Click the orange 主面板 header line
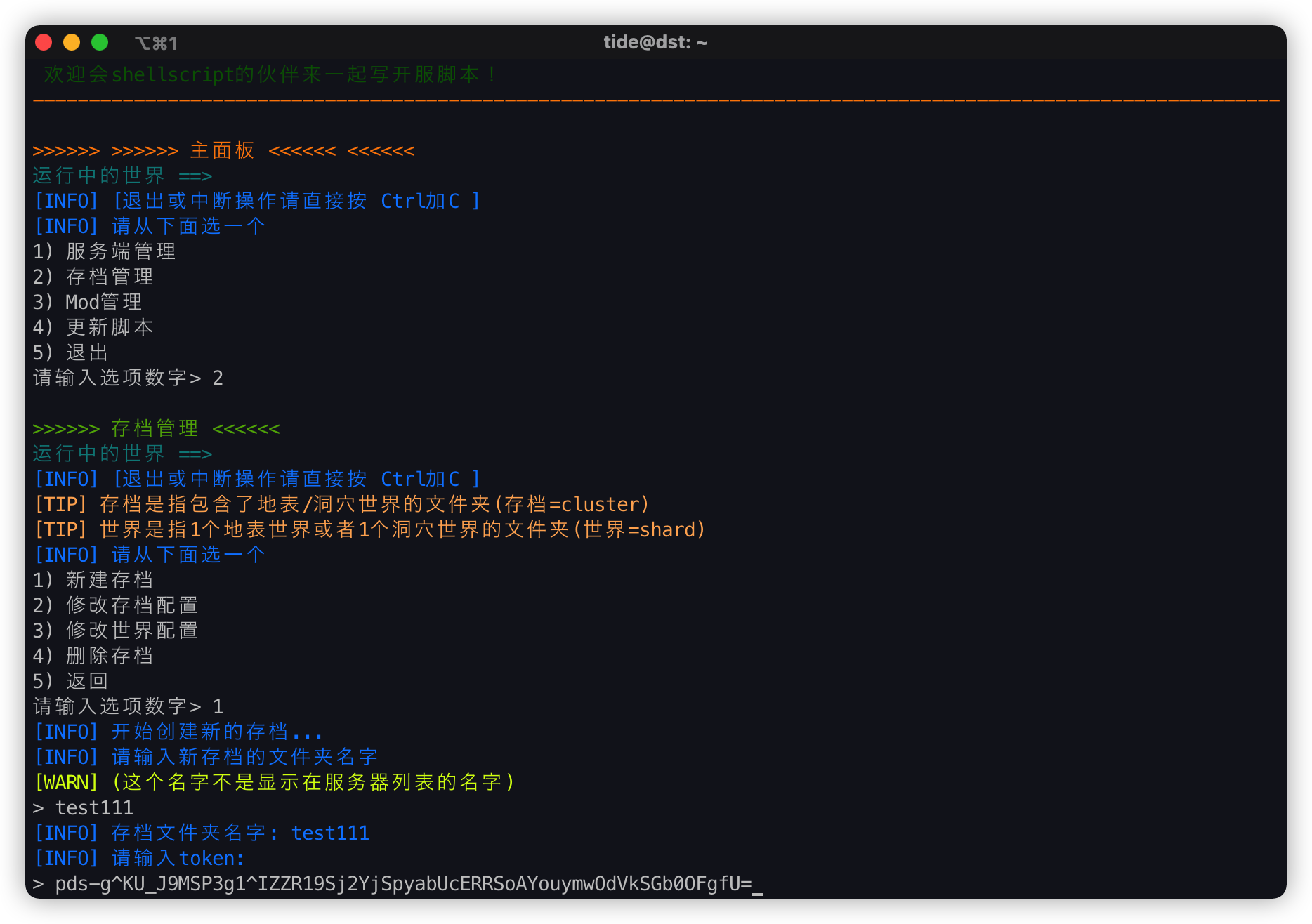This screenshot has height=924, width=1312. click(223, 150)
